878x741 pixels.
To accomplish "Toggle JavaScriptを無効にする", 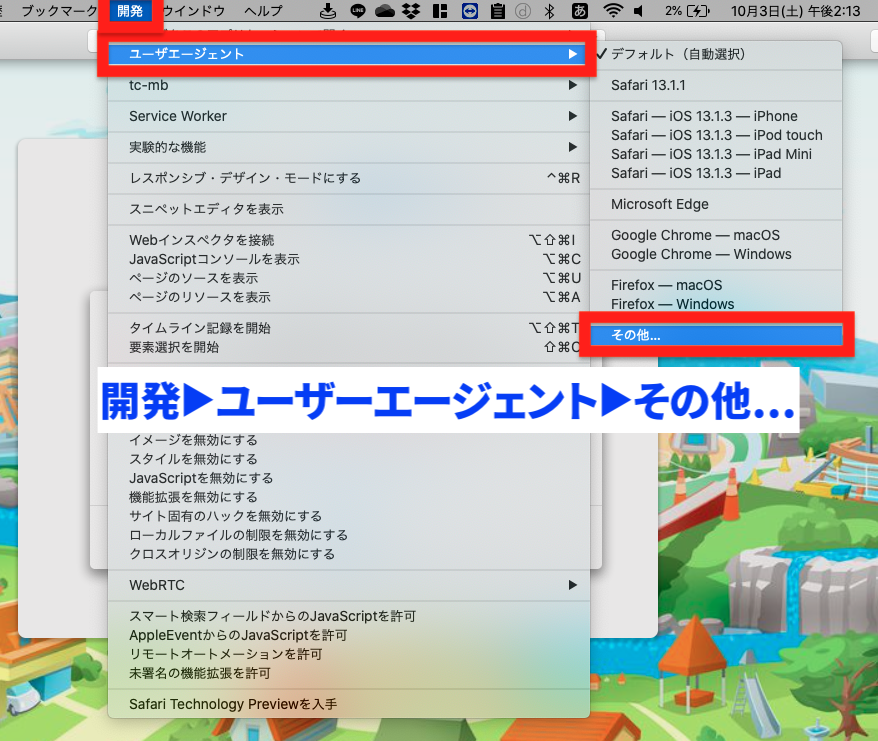I will coord(348,478).
